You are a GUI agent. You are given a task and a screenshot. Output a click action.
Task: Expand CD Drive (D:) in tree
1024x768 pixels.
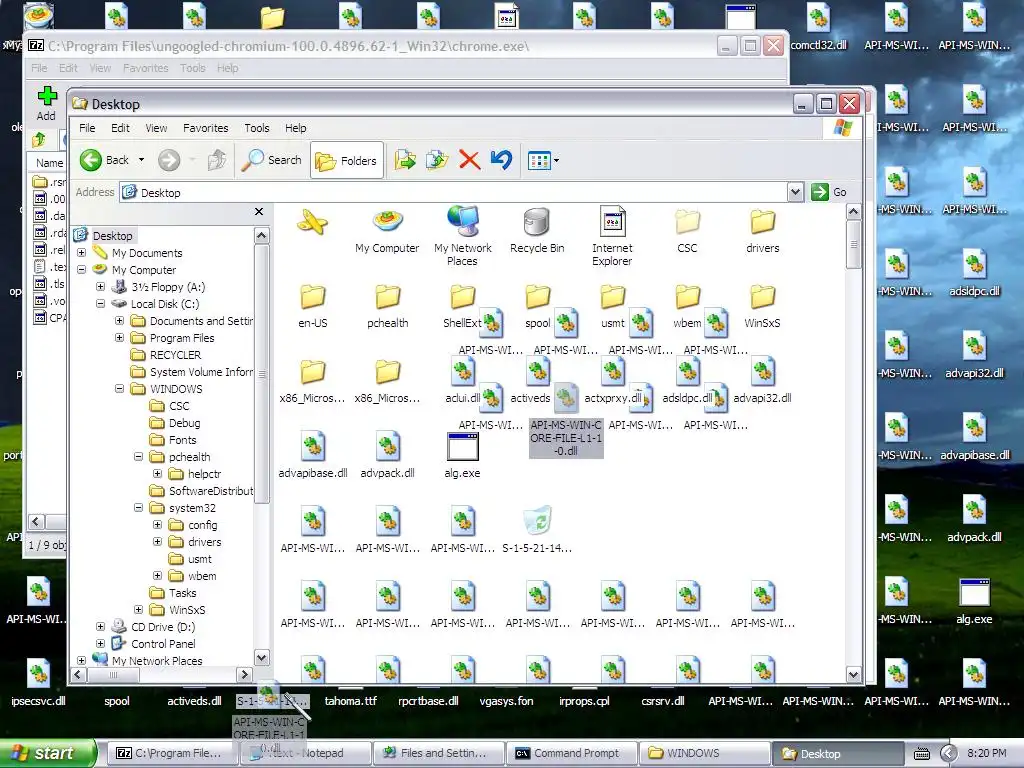101,626
